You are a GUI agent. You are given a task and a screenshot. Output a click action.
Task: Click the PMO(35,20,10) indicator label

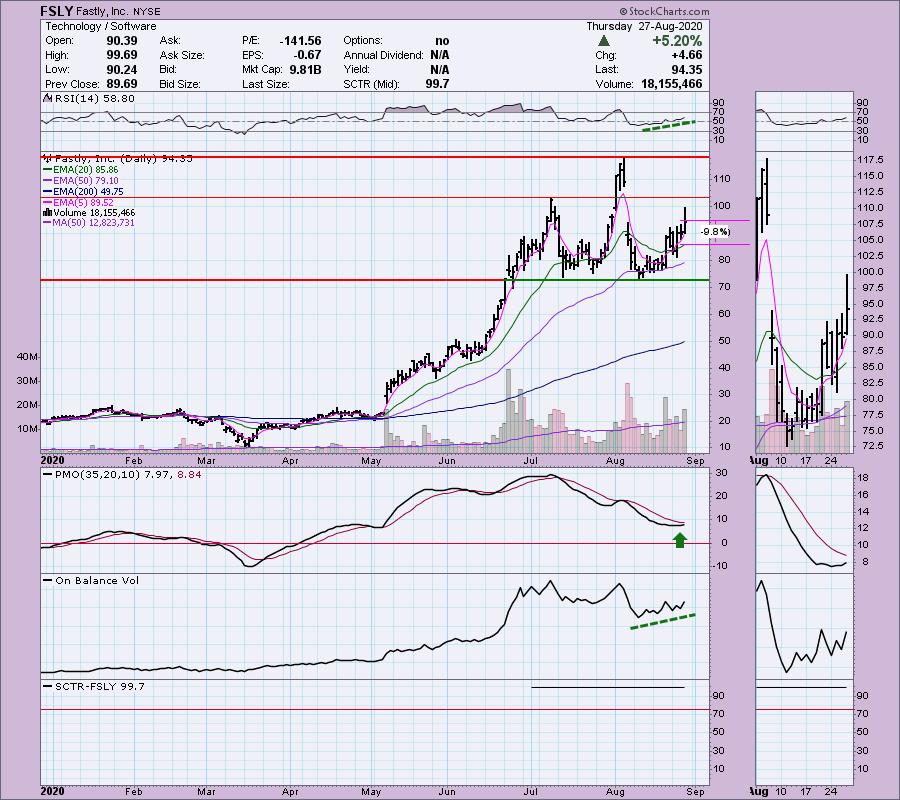pyautogui.click(x=98, y=475)
